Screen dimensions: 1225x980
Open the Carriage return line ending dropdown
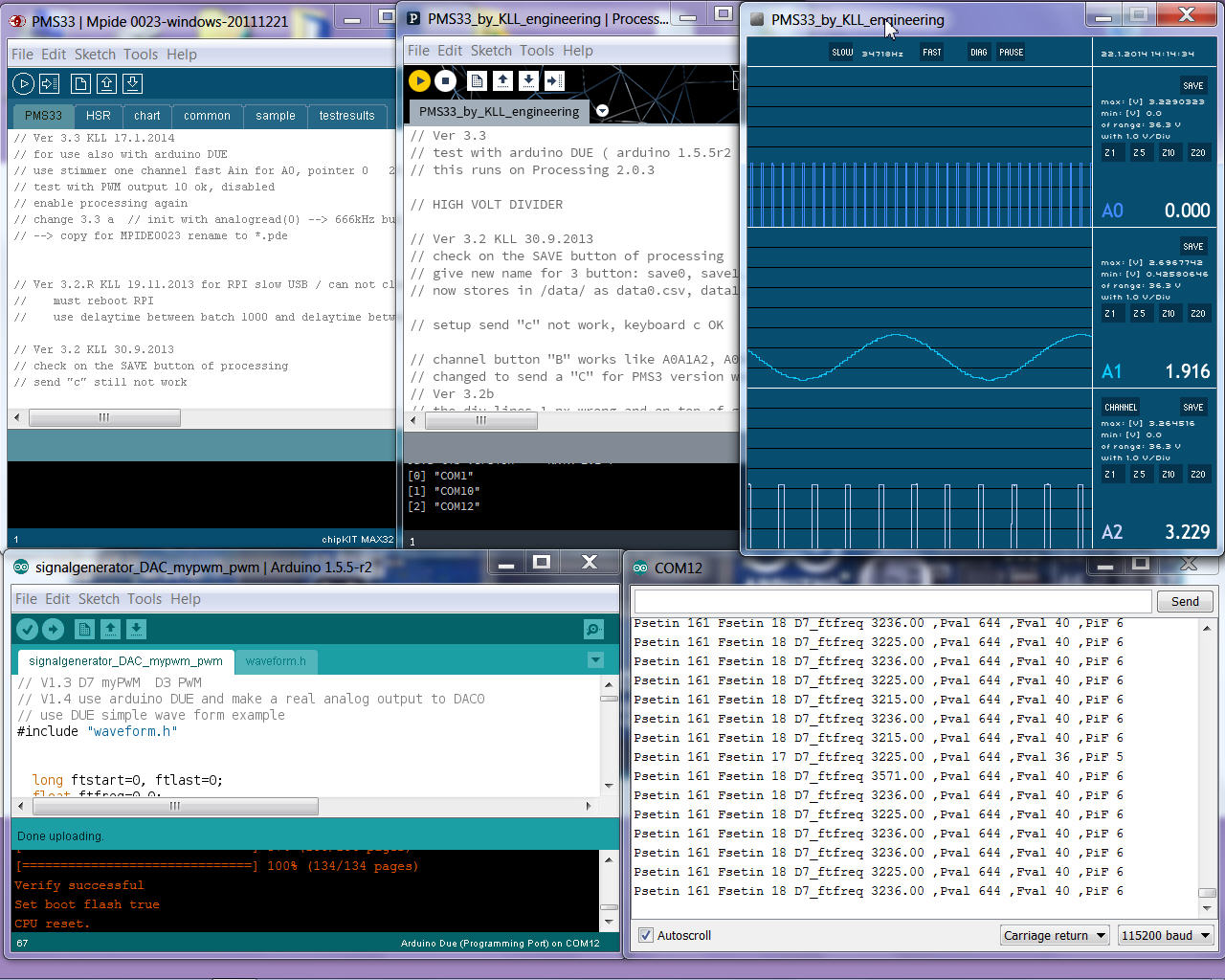(1054, 935)
